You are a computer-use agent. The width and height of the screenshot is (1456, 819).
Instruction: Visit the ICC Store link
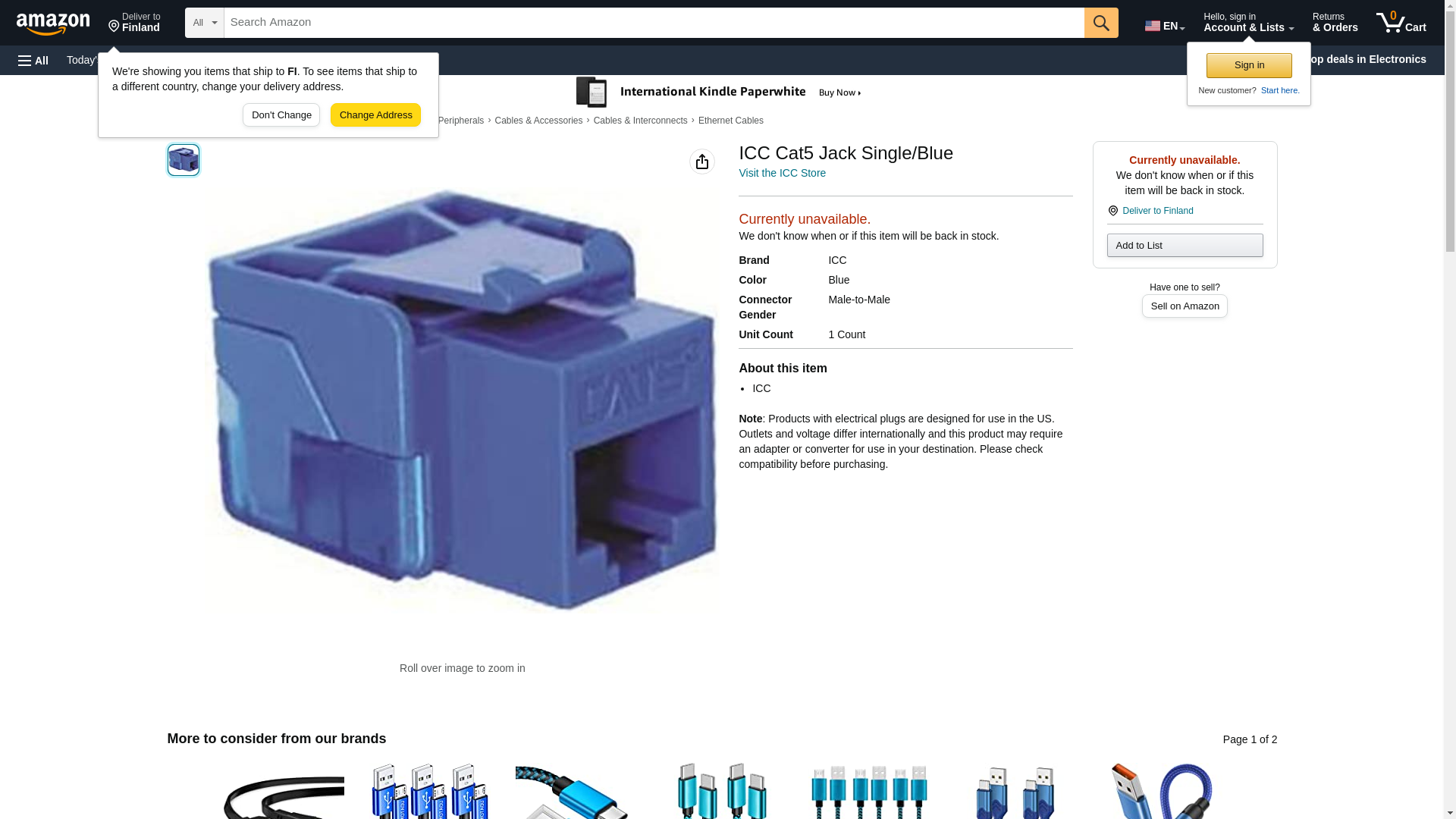click(782, 173)
